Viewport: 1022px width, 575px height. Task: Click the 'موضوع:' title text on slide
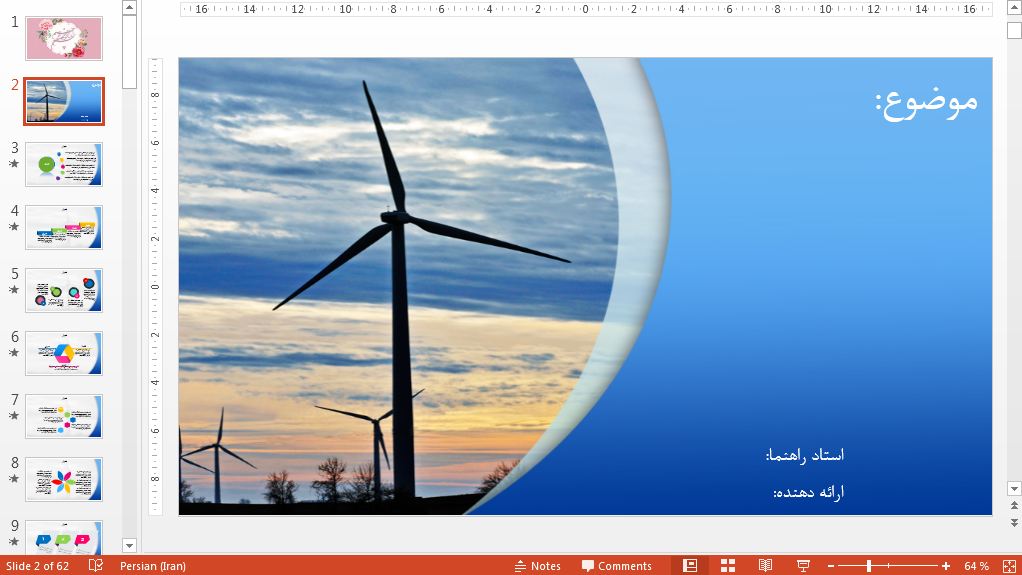click(926, 102)
